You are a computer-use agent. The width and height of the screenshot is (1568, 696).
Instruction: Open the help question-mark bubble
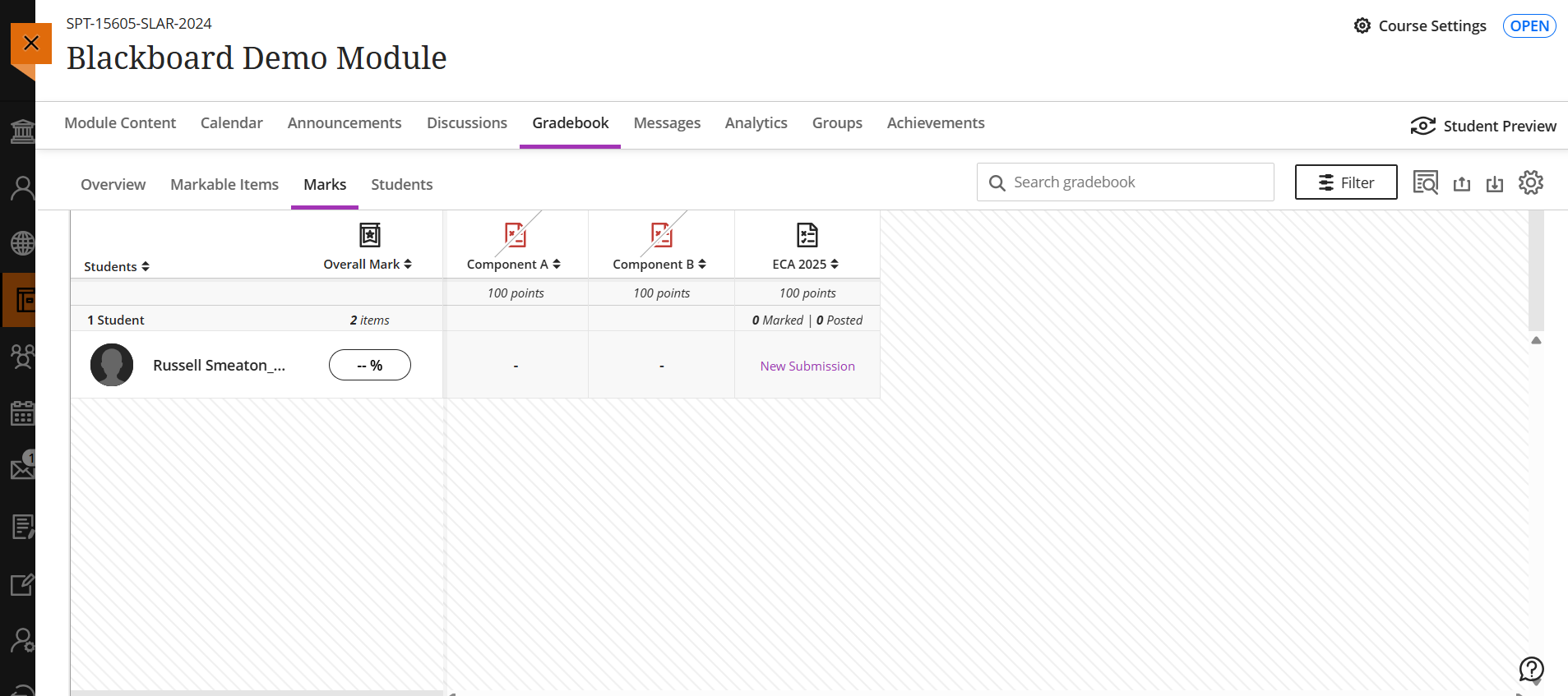[x=1532, y=670]
